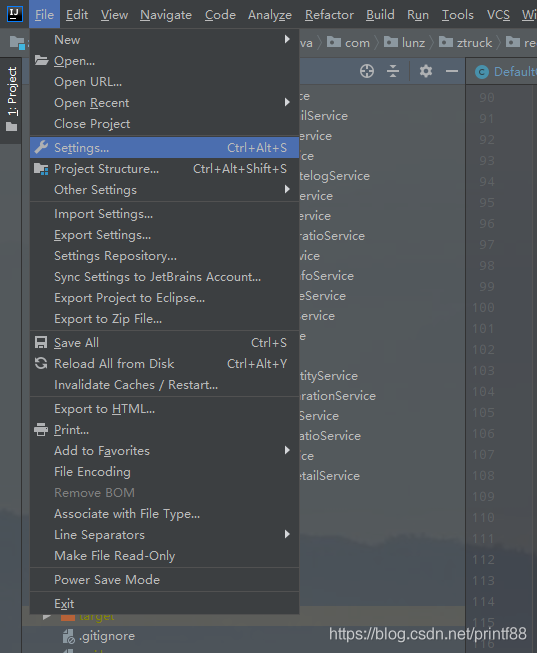Toggle Power Save Mode

tap(165, 580)
